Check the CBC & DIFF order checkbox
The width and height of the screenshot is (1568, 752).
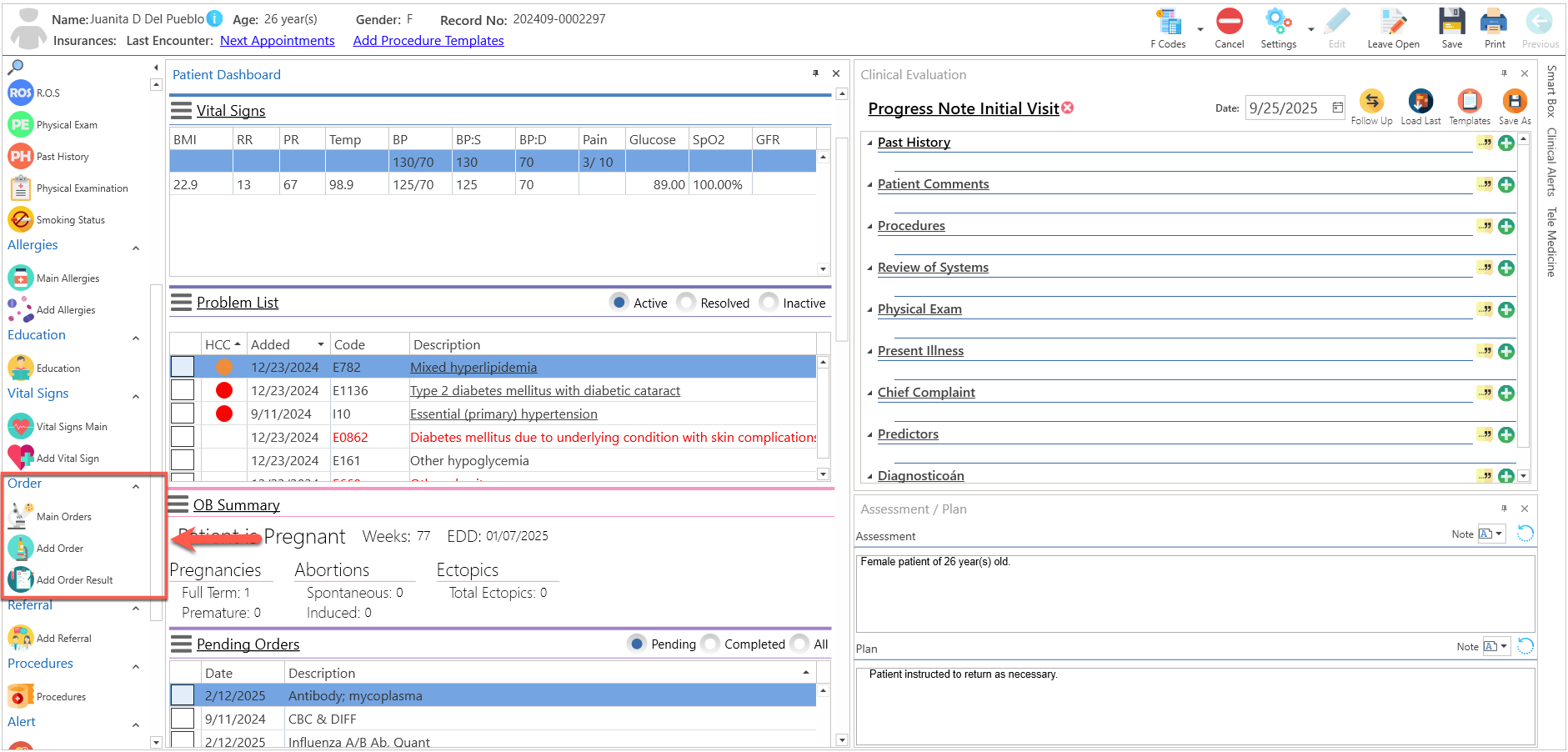(x=183, y=719)
